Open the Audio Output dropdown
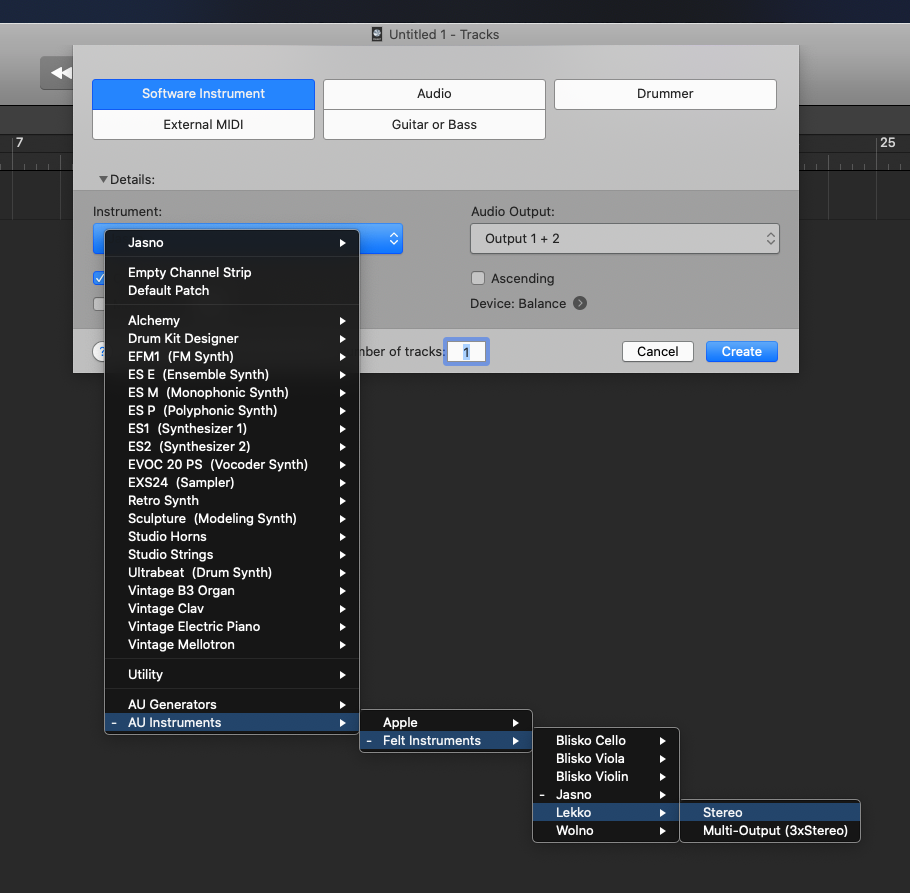This screenshot has width=910, height=893. 624,238
